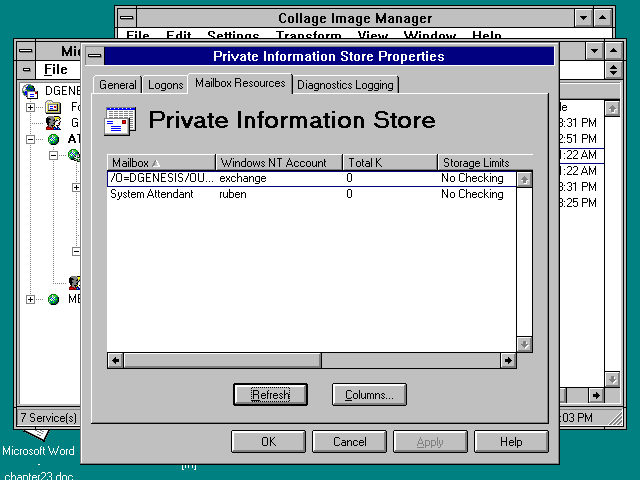Click the 'exchange' account cell
The width and height of the screenshot is (640, 480).
point(243,178)
